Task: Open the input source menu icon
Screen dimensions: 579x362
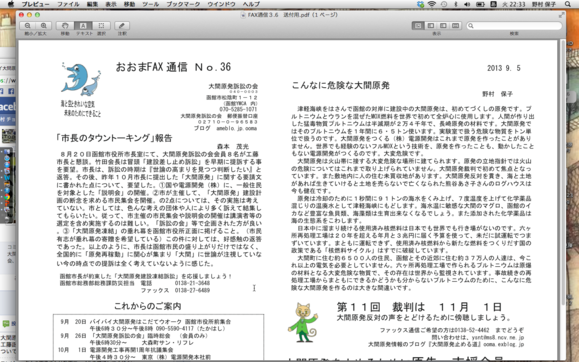Action: pyautogui.click(x=493, y=4)
